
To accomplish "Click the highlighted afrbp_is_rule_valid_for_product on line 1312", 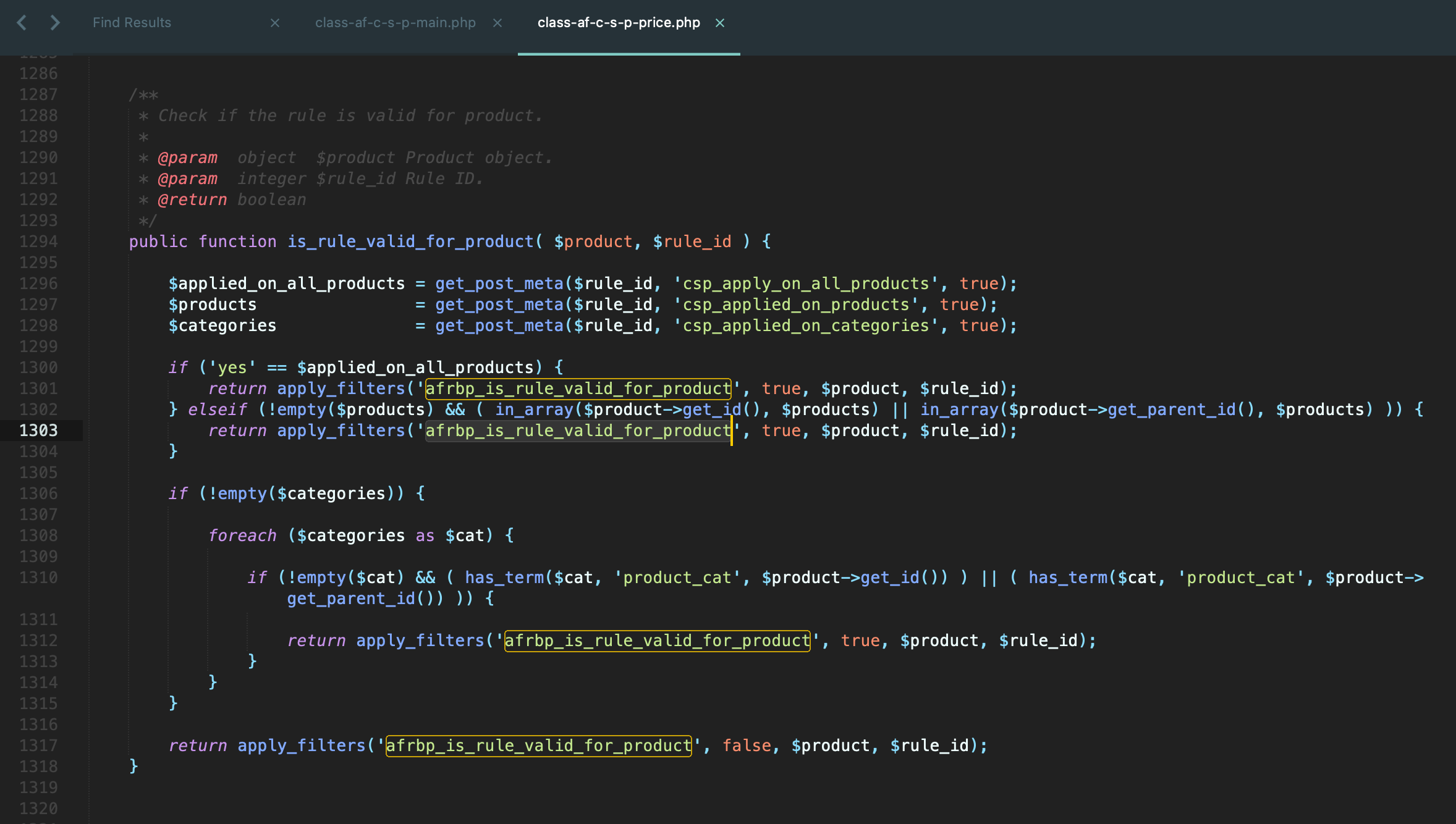I will 657,641.
